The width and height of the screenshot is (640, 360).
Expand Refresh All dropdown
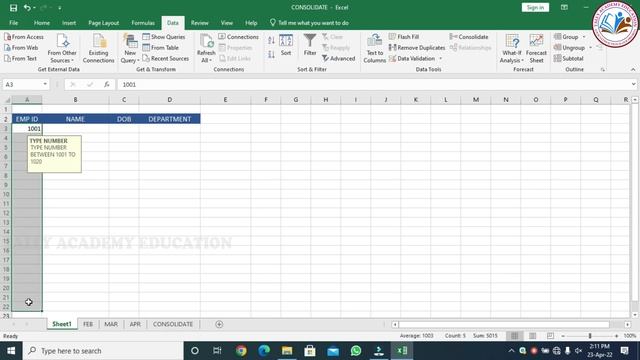click(206, 56)
